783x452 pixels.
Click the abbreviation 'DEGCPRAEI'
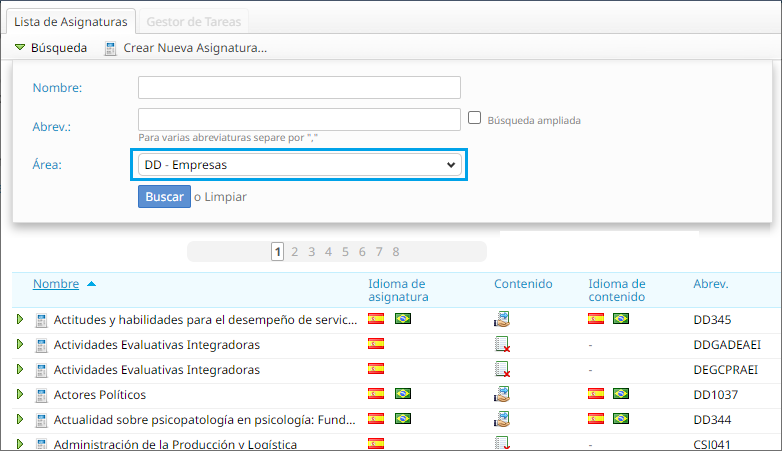726,370
